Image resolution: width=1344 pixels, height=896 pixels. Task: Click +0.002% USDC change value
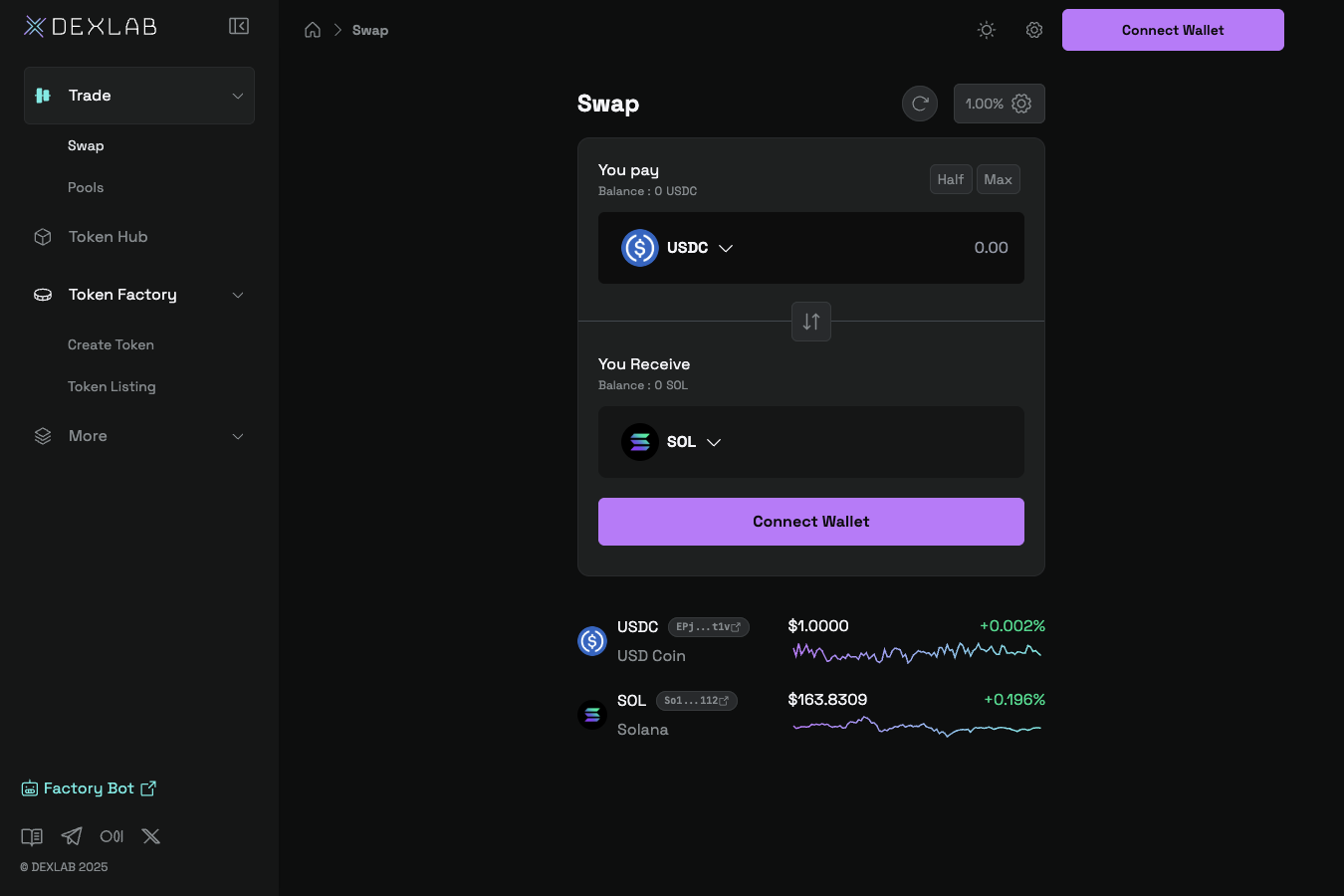[x=1012, y=626]
